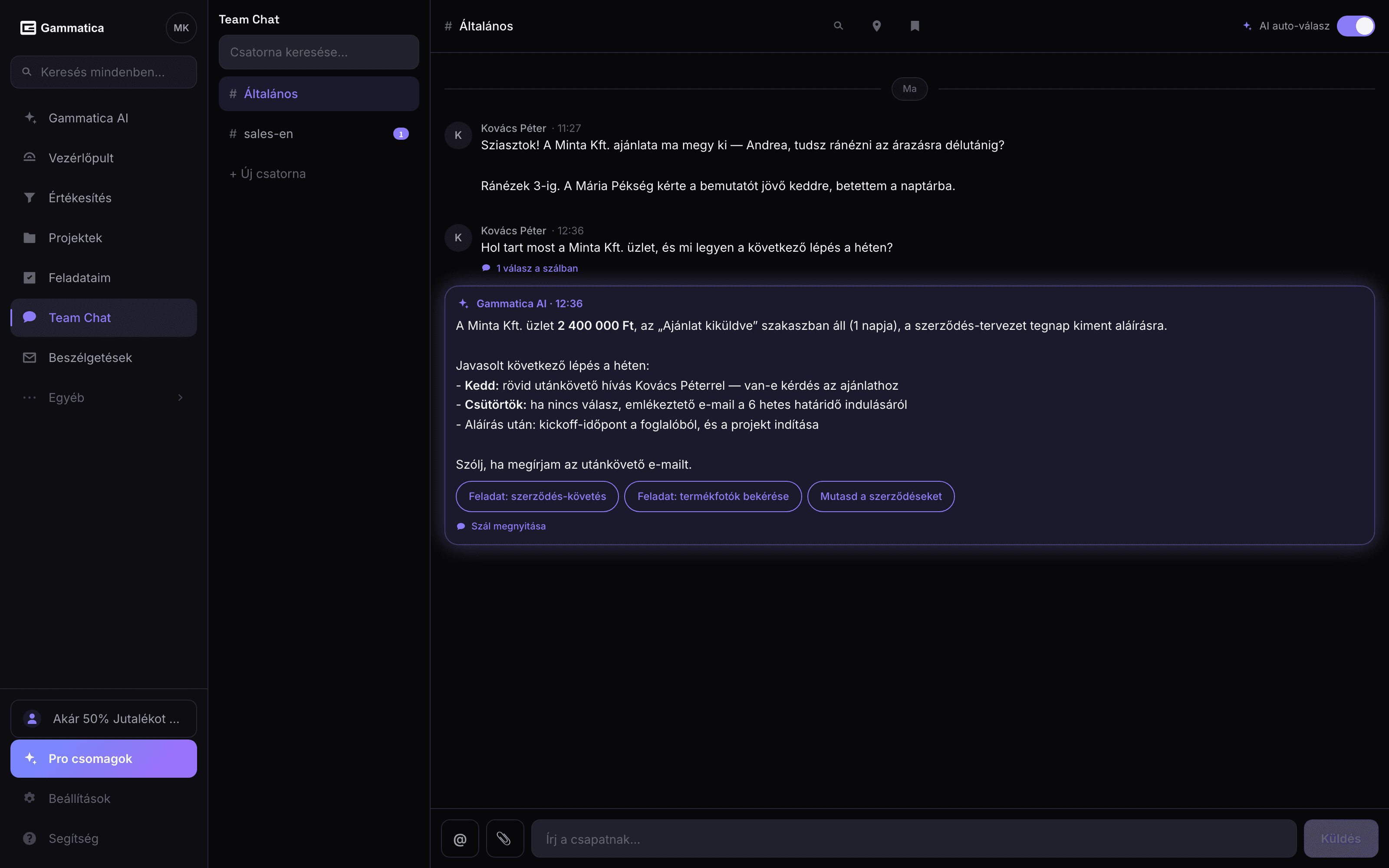Viewport: 1389px width, 868px height.
Task: Click the Mutasd a szerződéseket chip
Action: [x=881, y=496]
